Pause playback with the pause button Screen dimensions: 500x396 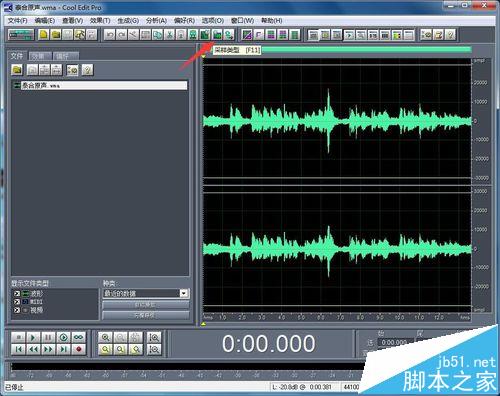[x=48, y=338]
